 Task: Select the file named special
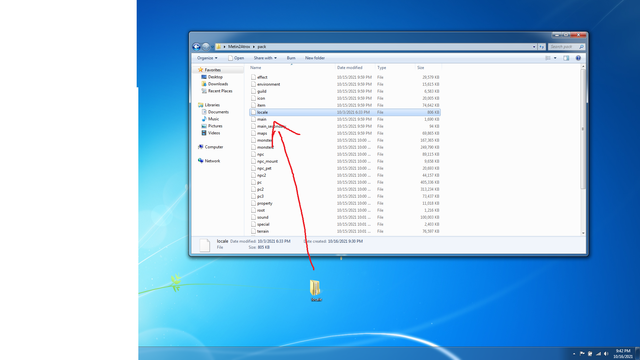[x=263, y=224]
